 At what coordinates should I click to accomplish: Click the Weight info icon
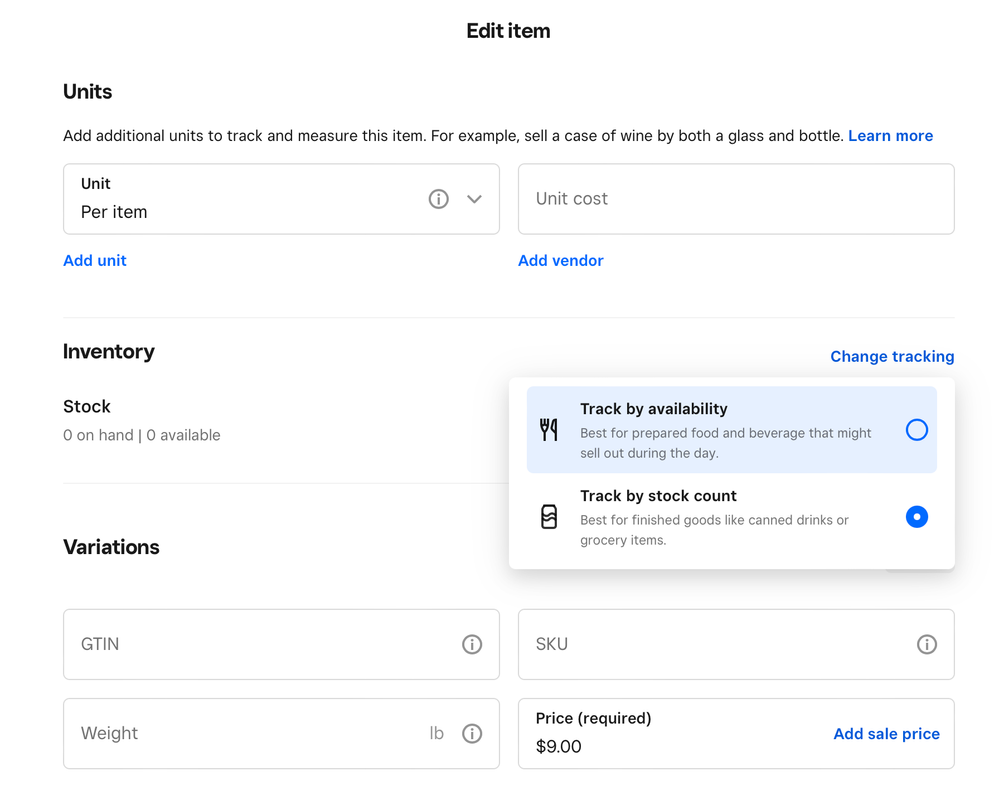tap(472, 734)
